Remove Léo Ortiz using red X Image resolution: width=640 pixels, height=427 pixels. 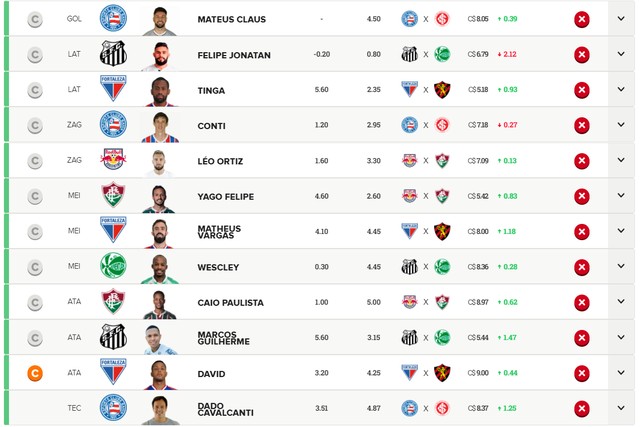[582, 161]
